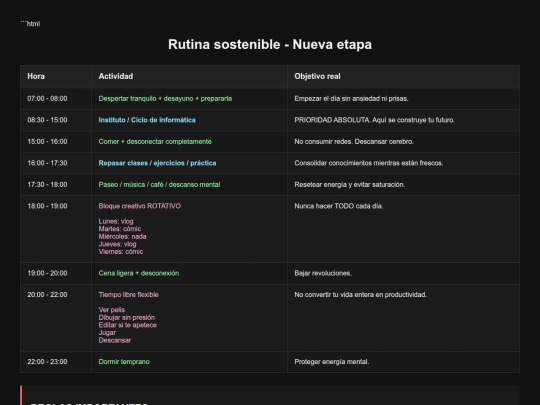The height and width of the screenshot is (405, 540).
Task: Click 'Bajar revoluciones.' objective
Action: (323, 273)
